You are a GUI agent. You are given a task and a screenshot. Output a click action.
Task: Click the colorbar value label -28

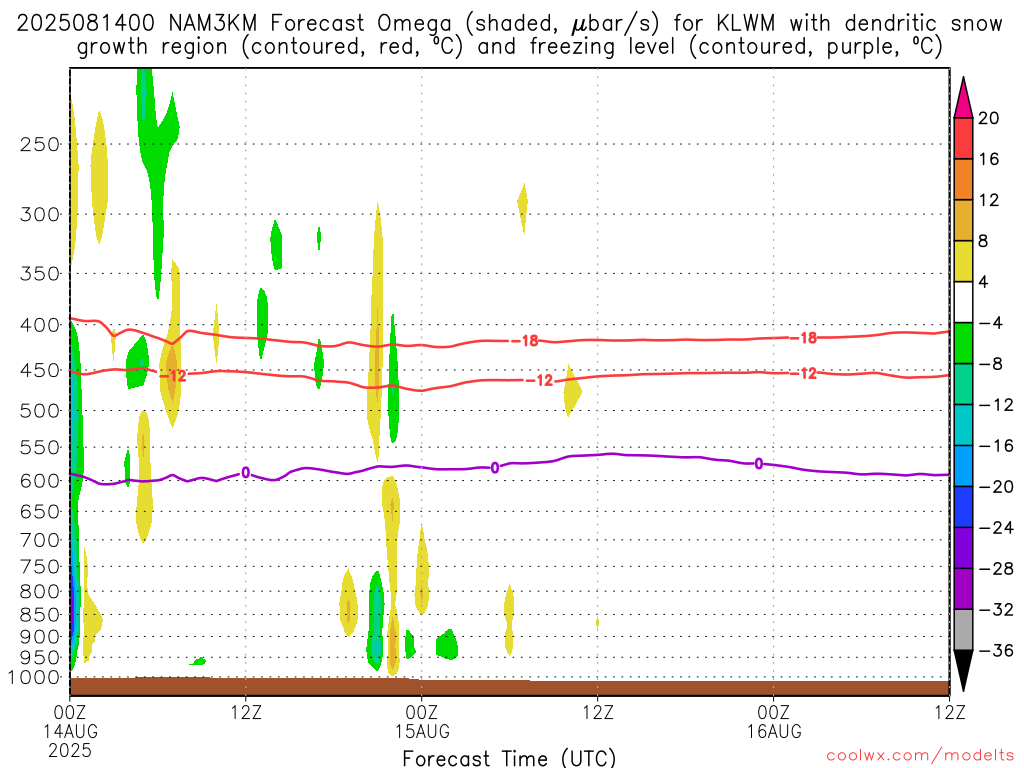[x=996, y=569]
